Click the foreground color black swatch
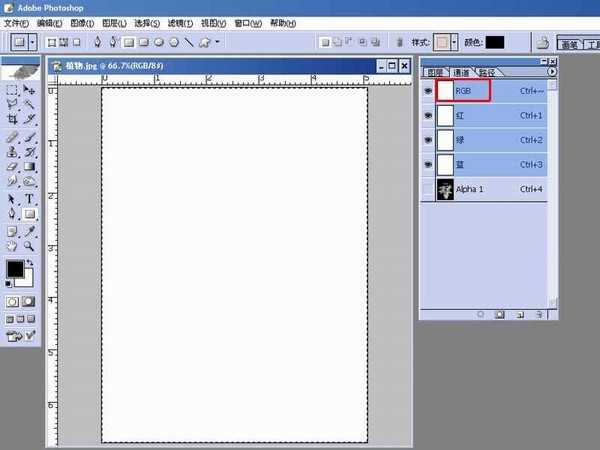This screenshot has height=450, width=600. pyautogui.click(x=15, y=269)
